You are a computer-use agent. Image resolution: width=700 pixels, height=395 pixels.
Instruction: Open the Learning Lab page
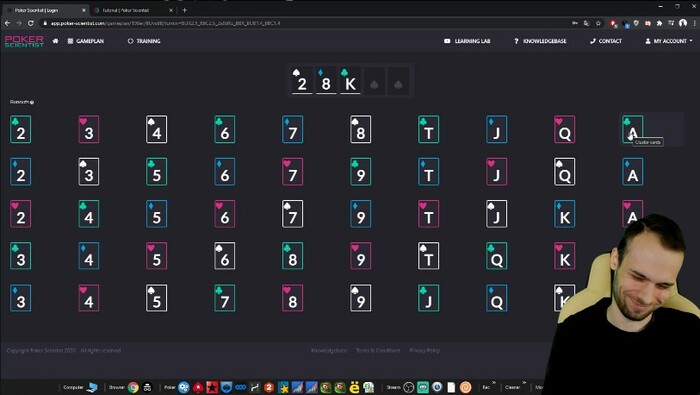pos(467,41)
